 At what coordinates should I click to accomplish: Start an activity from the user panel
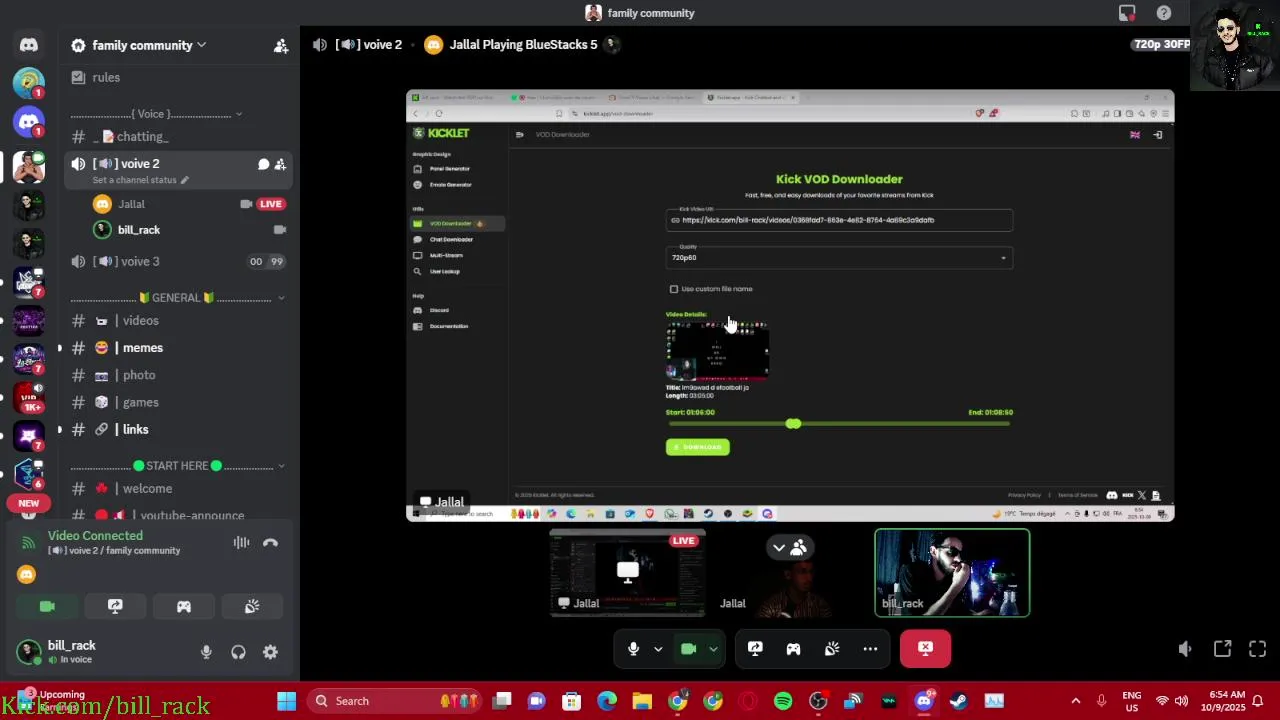click(x=184, y=606)
